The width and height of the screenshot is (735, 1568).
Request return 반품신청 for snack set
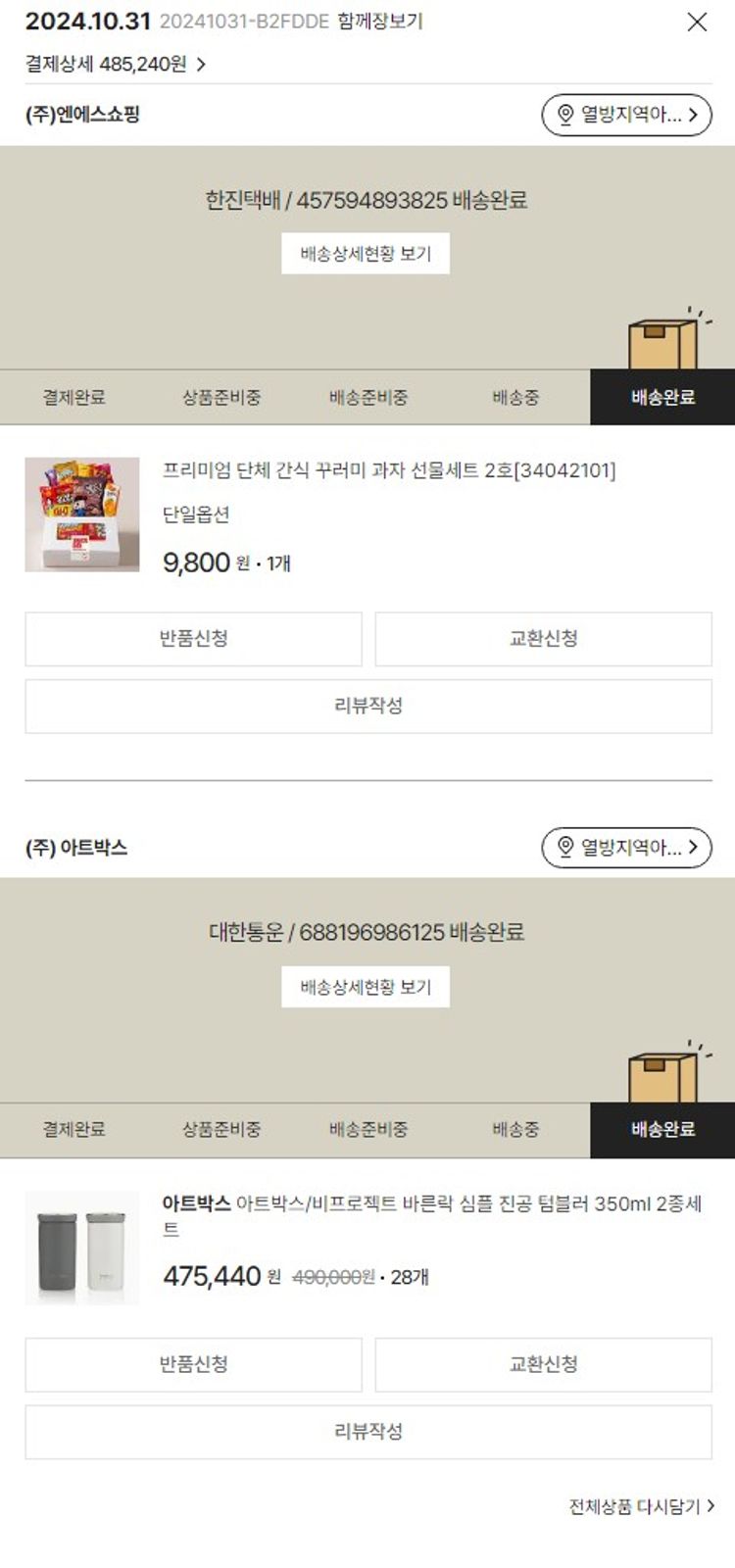tap(193, 639)
